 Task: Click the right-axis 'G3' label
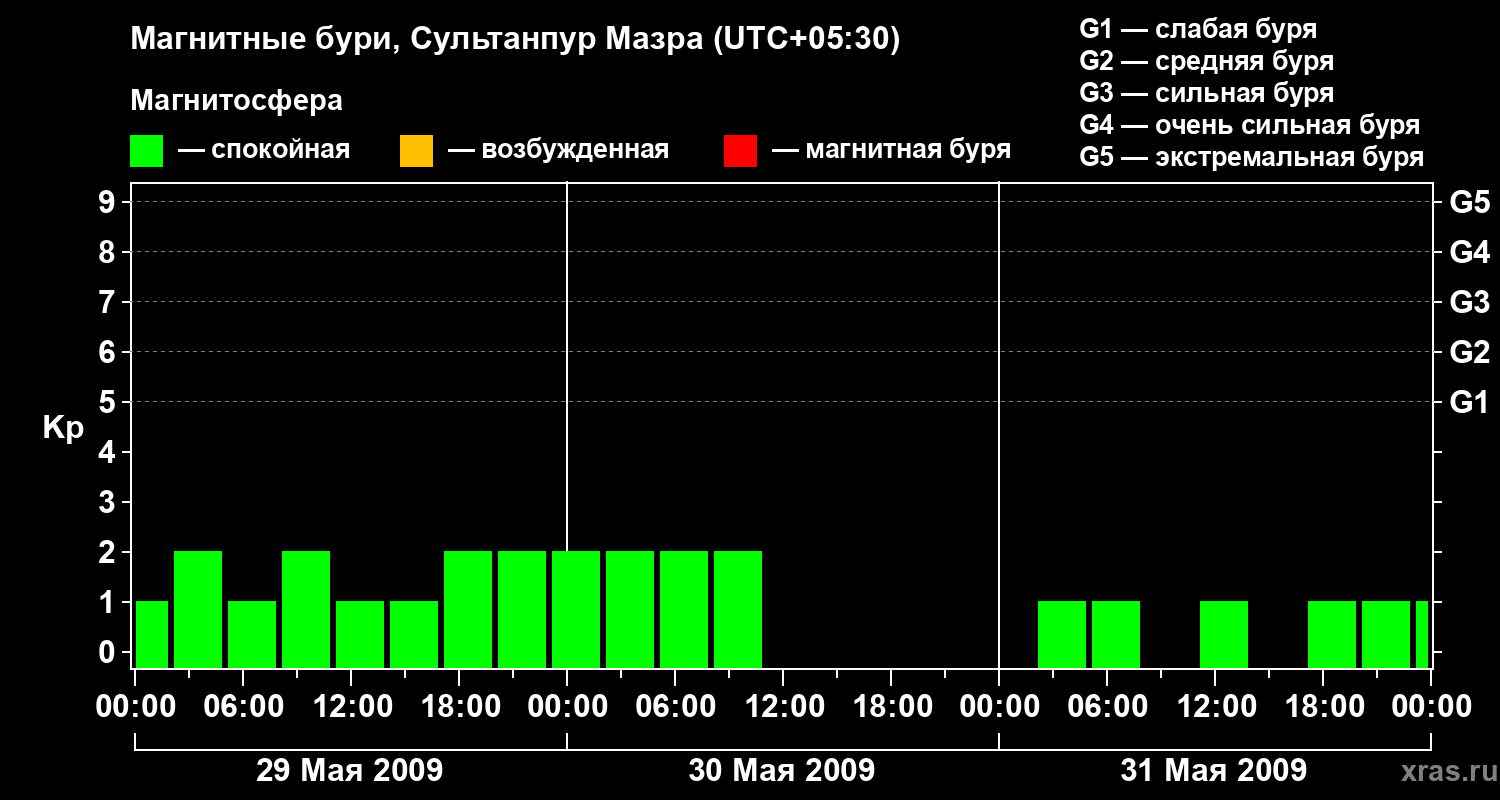1469,302
